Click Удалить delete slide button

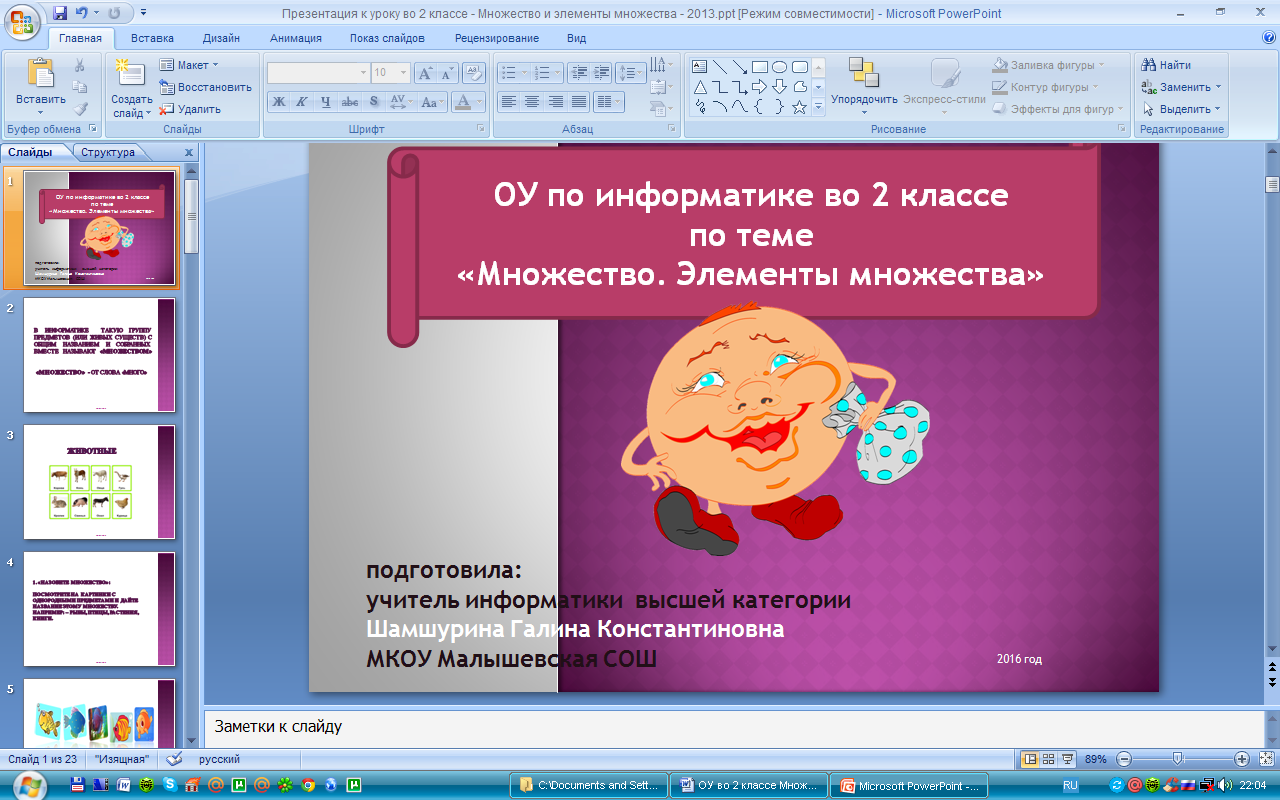(190, 109)
